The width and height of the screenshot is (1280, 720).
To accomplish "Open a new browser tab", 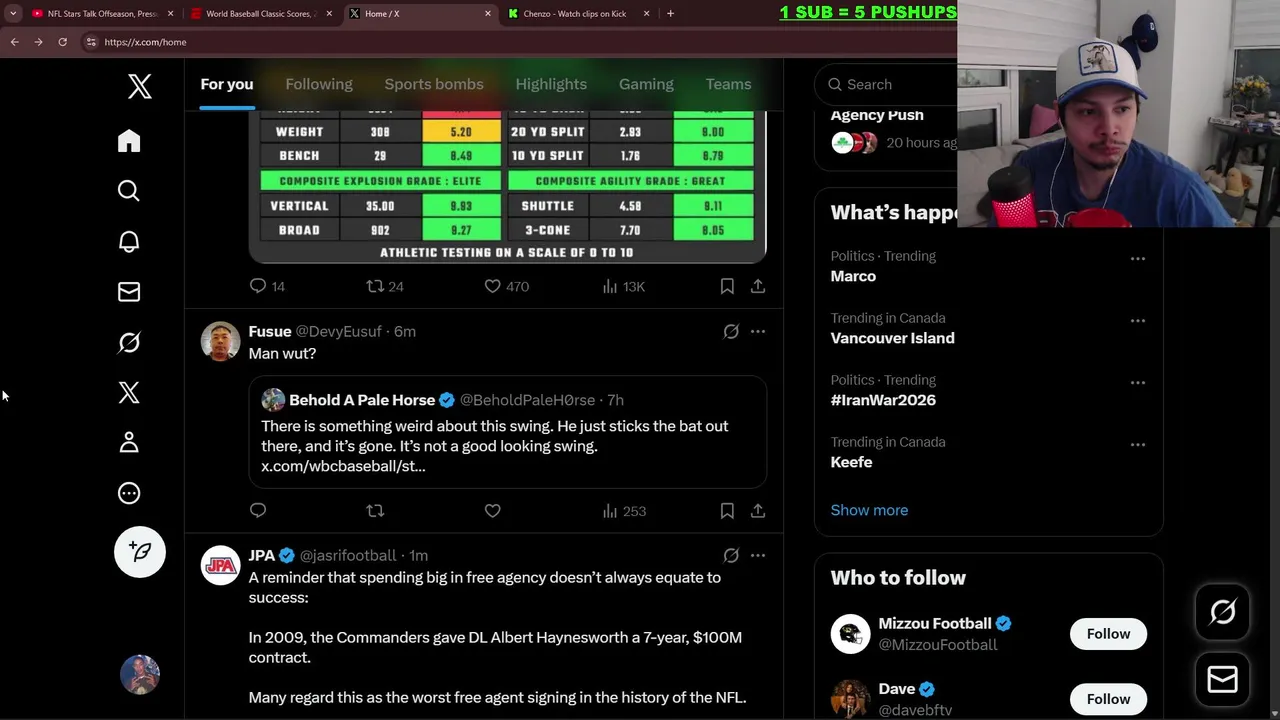I will click(670, 14).
